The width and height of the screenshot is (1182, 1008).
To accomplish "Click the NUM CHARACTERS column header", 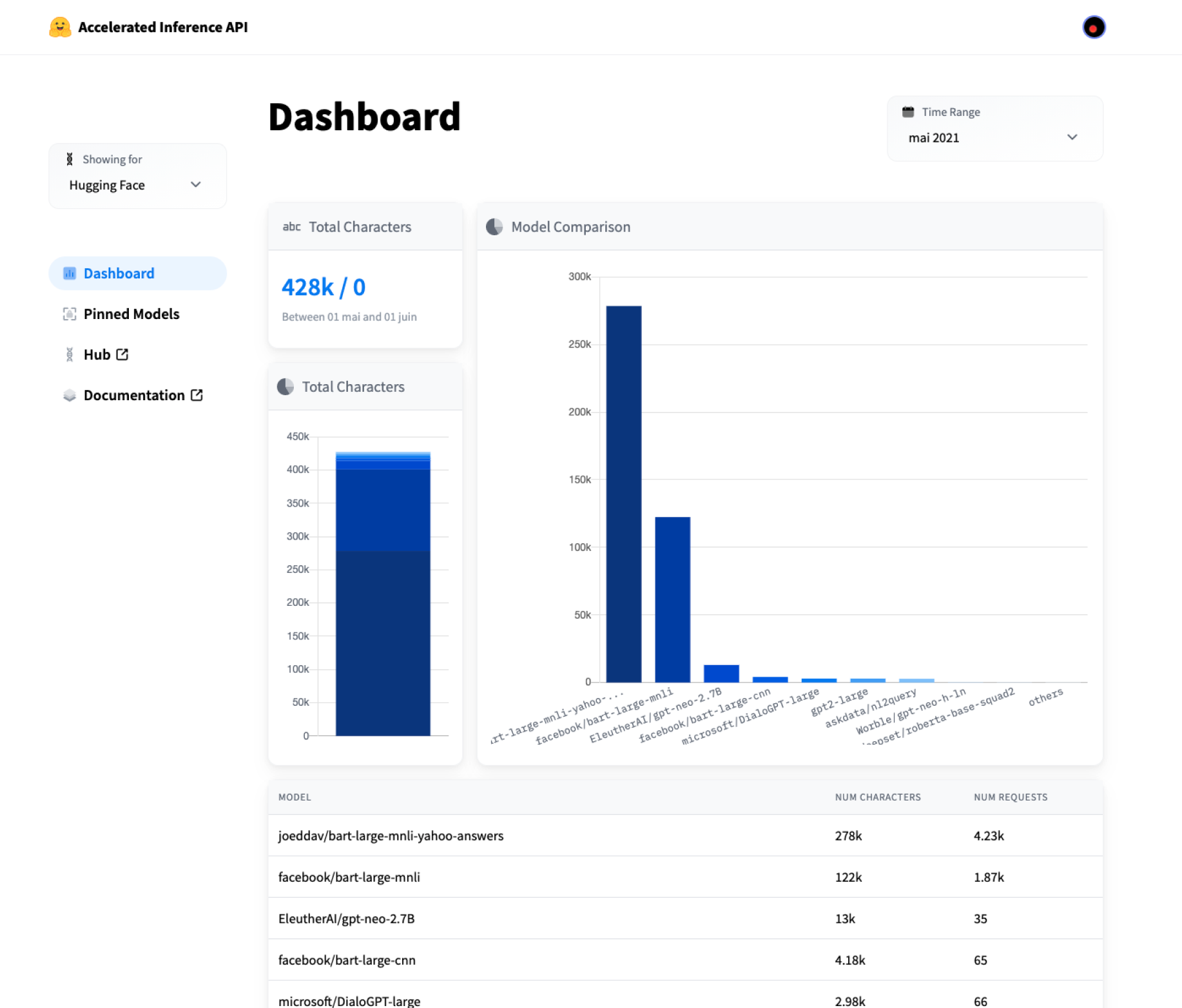I will click(878, 797).
